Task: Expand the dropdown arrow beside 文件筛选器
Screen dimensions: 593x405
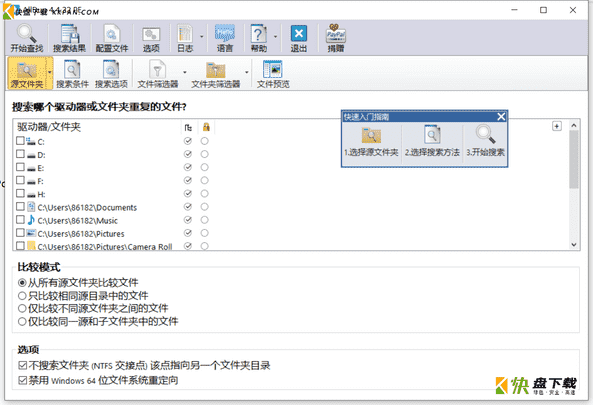Action: pos(185,72)
